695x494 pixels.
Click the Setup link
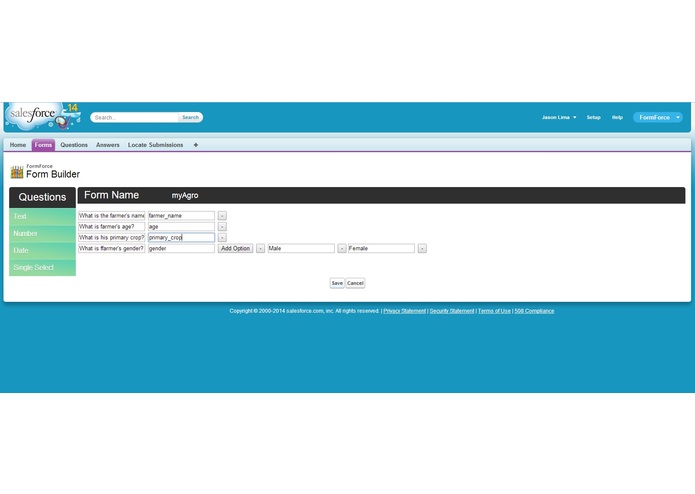[593, 117]
